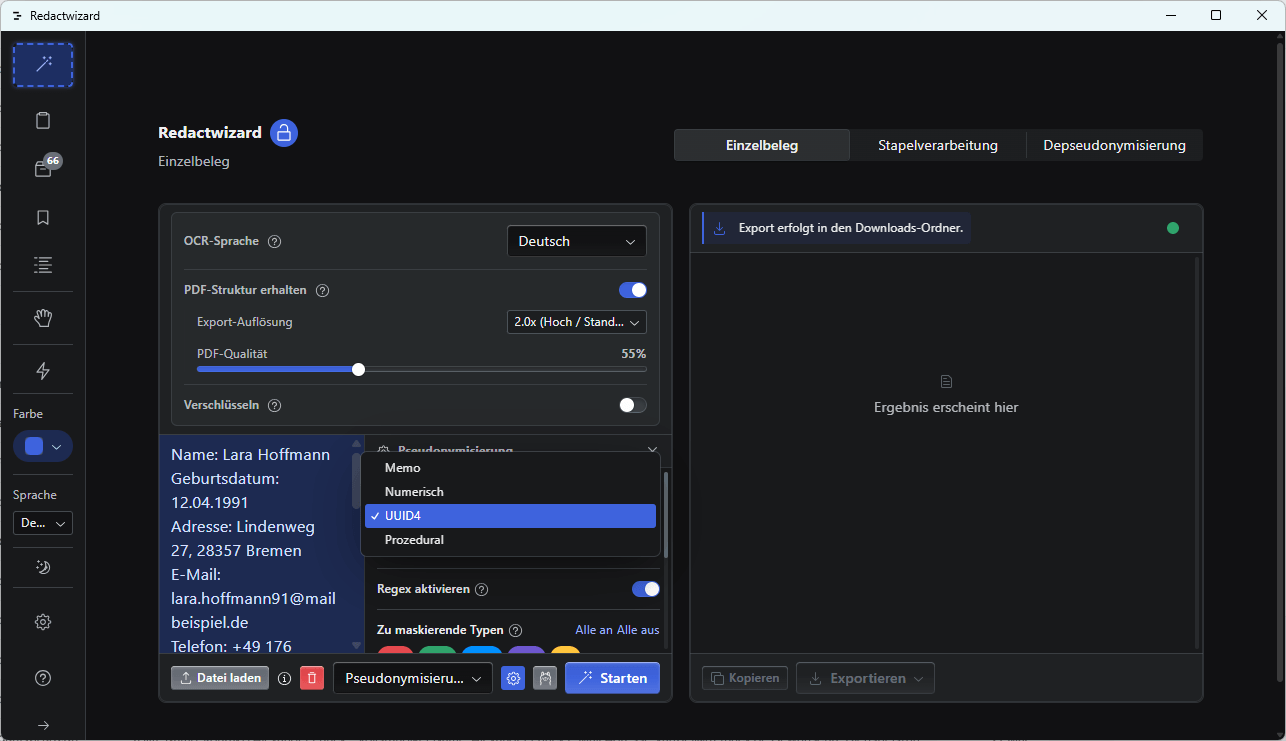
Task: Choose UUID4 from the dropdown list
Action: pyautogui.click(x=510, y=516)
